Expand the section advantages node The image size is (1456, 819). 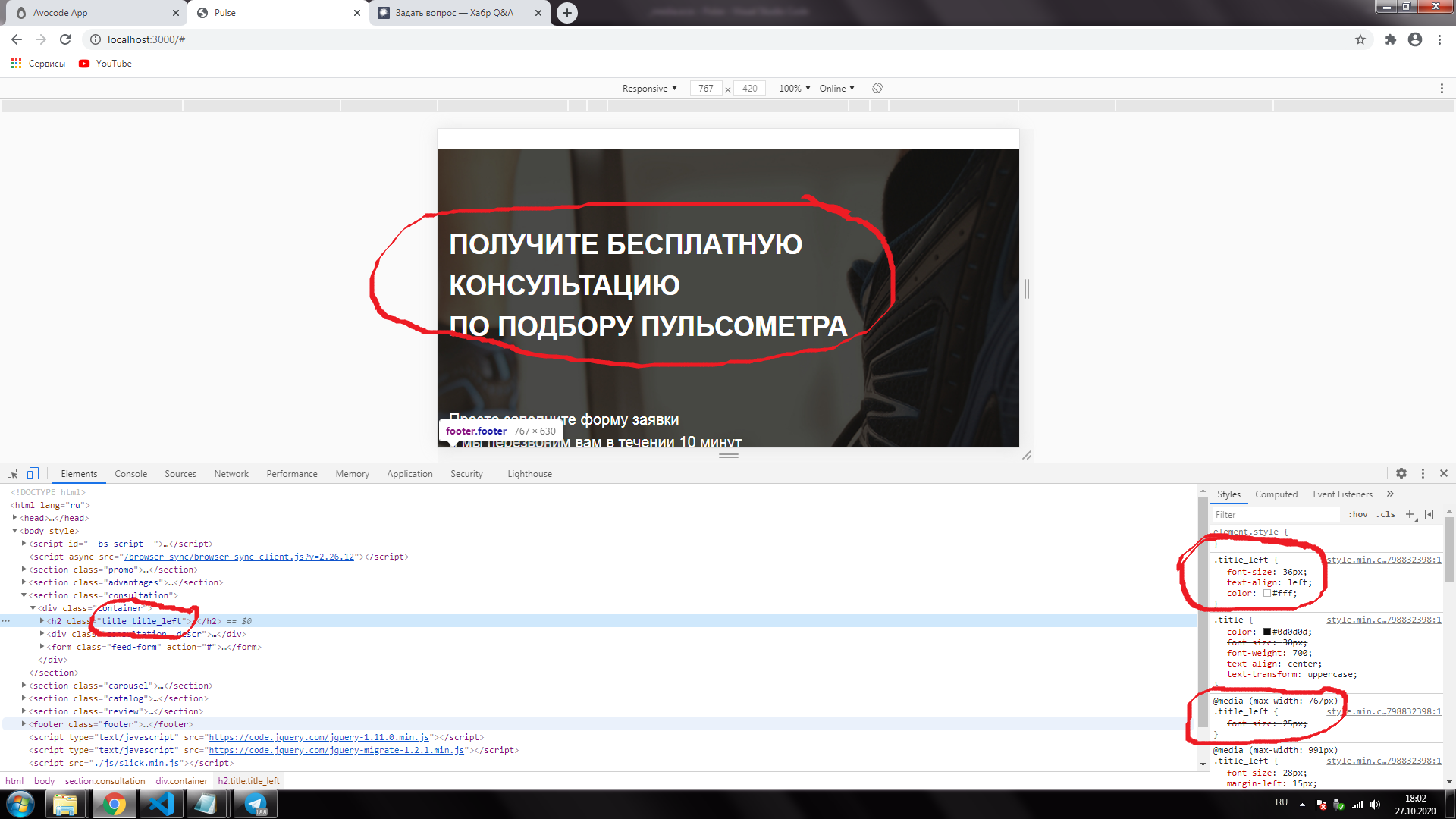(x=24, y=582)
